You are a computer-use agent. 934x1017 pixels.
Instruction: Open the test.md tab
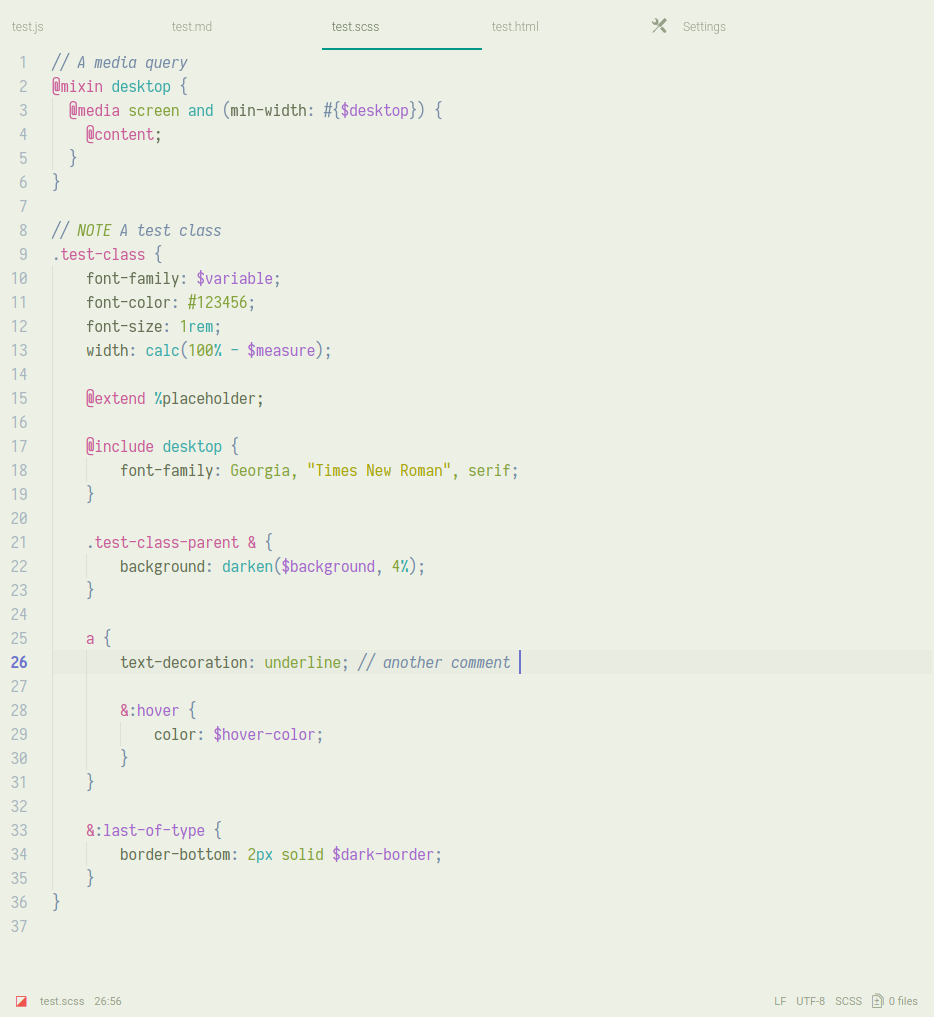click(x=192, y=27)
